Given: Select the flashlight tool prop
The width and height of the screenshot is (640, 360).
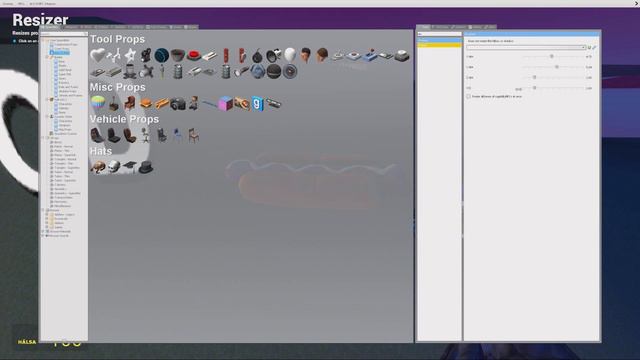Looking at the screenshot, I should click(x=242, y=71).
